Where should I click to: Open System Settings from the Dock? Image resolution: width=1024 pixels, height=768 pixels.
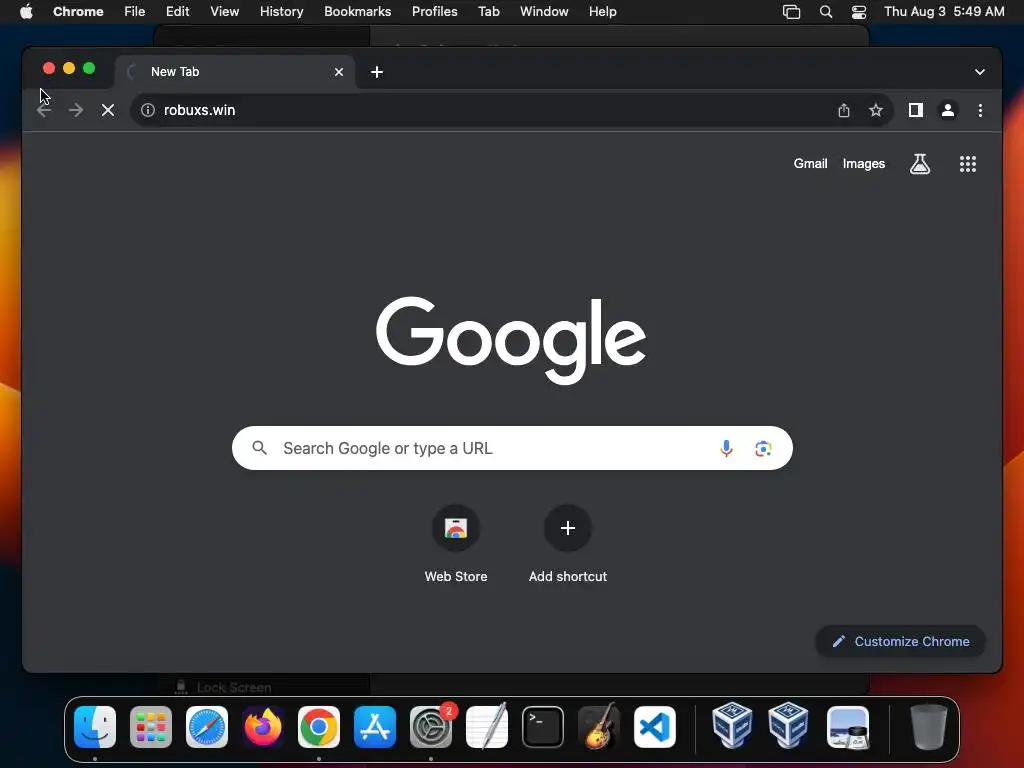point(431,726)
